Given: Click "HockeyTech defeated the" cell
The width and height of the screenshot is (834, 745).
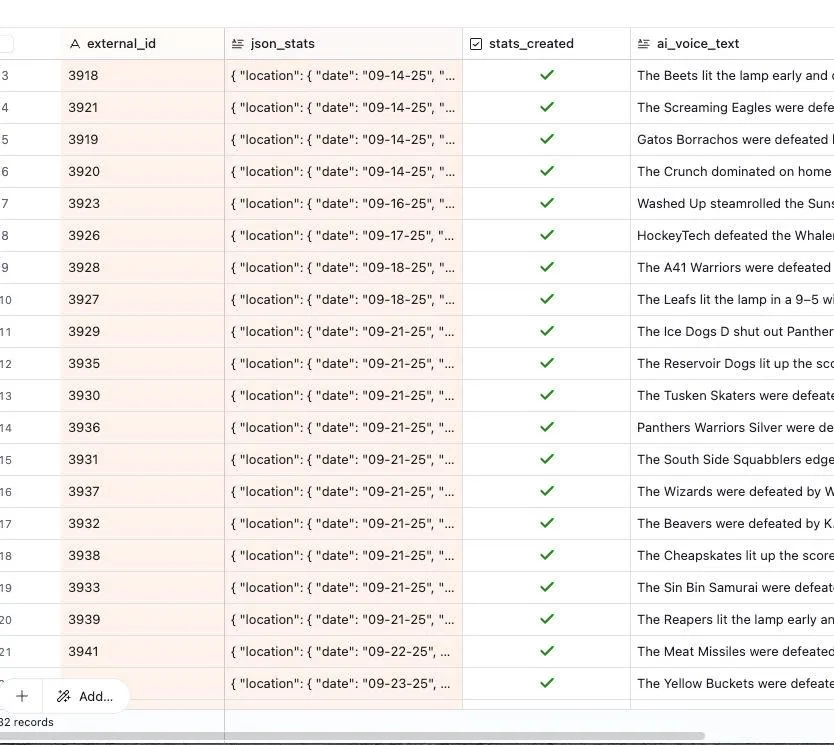Looking at the screenshot, I should click(x=732, y=236).
